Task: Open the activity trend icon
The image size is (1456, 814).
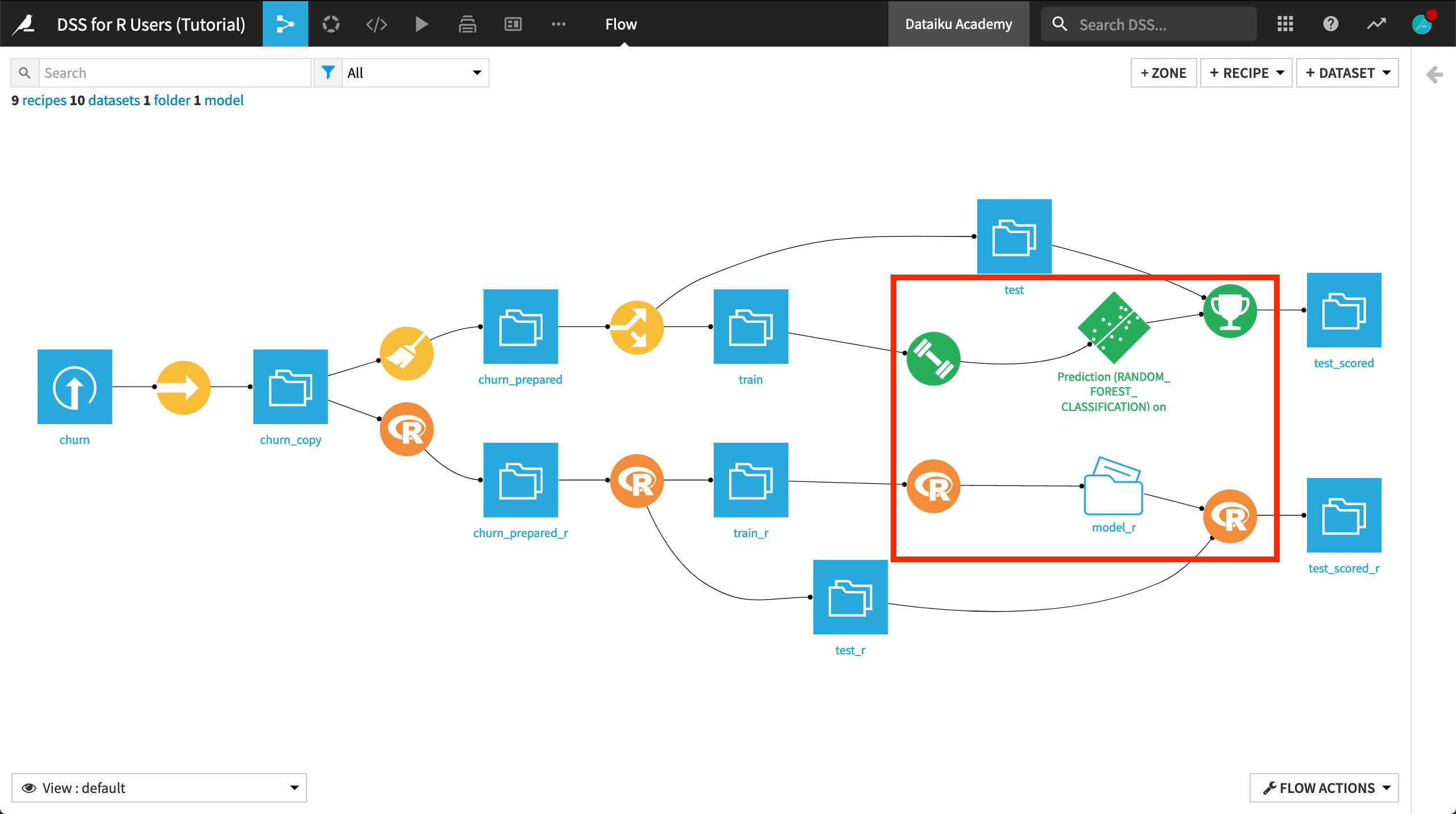Action: click(1376, 24)
